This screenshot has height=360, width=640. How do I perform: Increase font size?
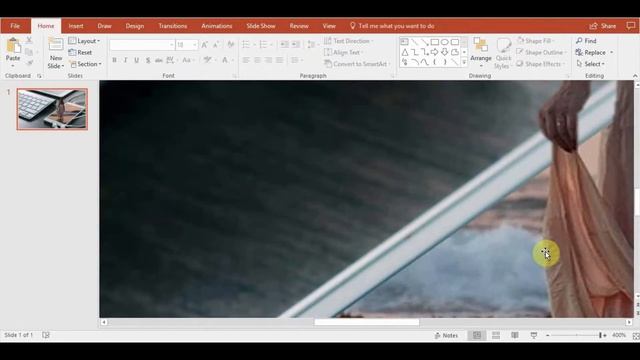pos(204,45)
